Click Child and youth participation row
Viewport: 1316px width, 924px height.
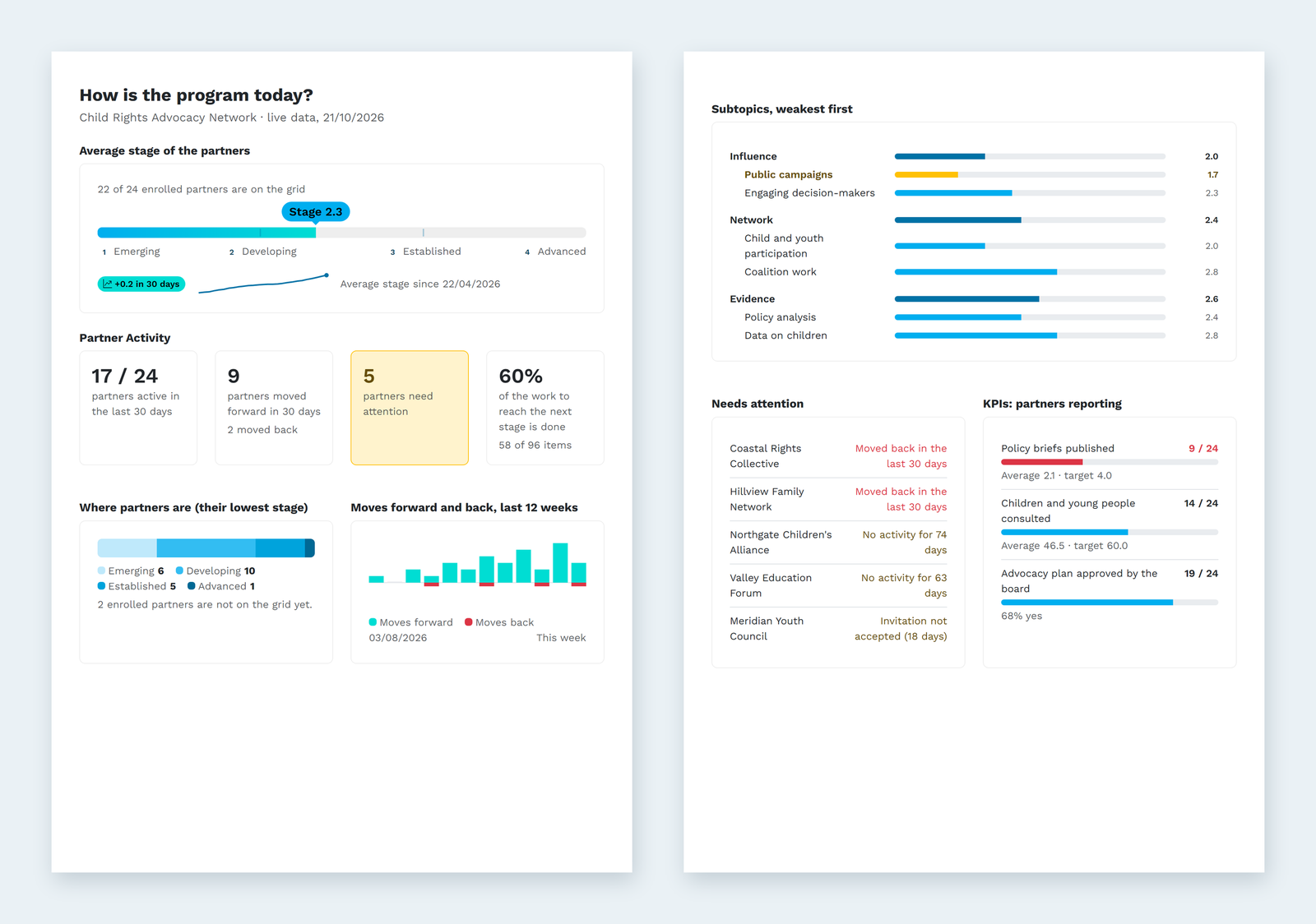(x=974, y=246)
